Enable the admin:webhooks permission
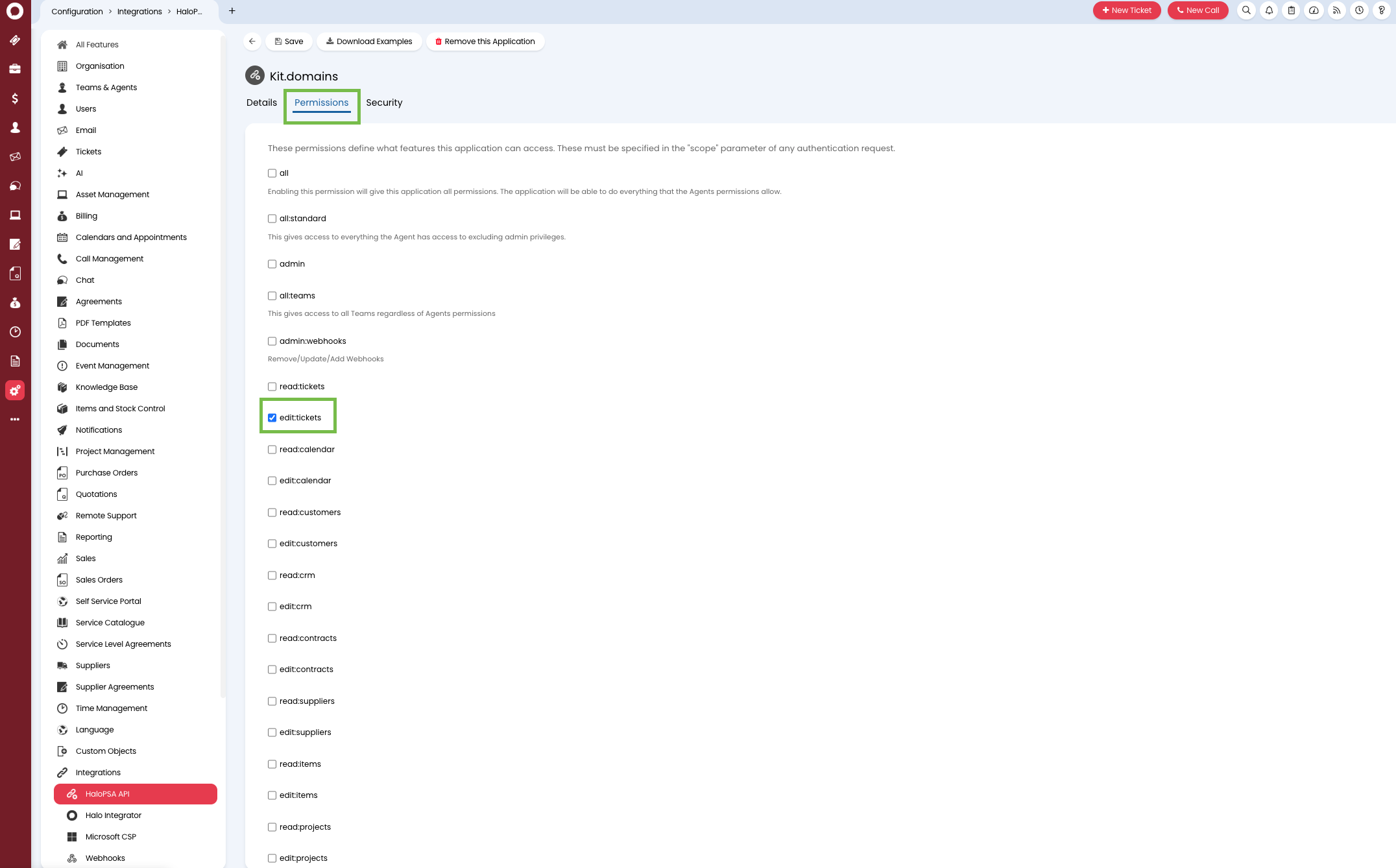This screenshot has height=868, width=1396. point(272,341)
